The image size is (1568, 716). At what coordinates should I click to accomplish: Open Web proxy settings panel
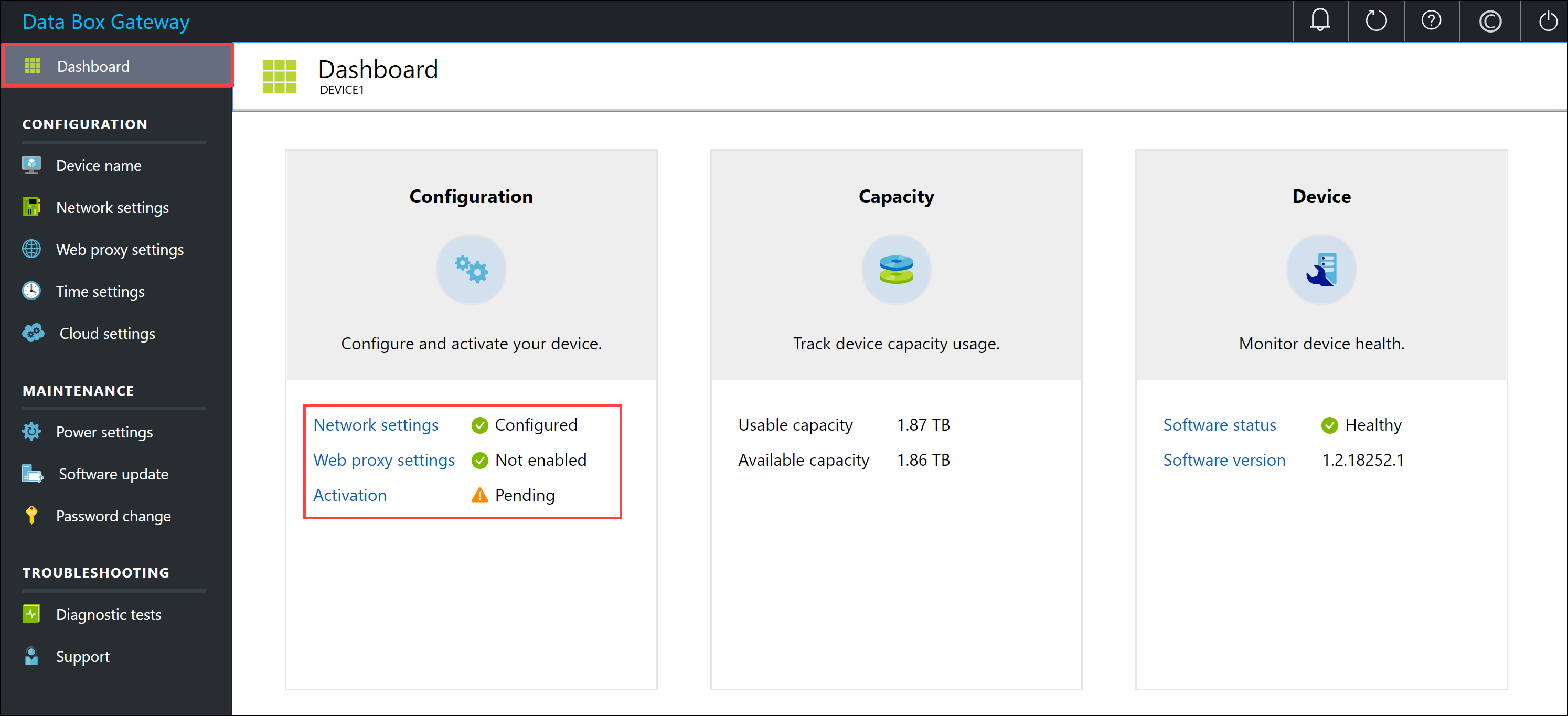pyautogui.click(x=119, y=249)
